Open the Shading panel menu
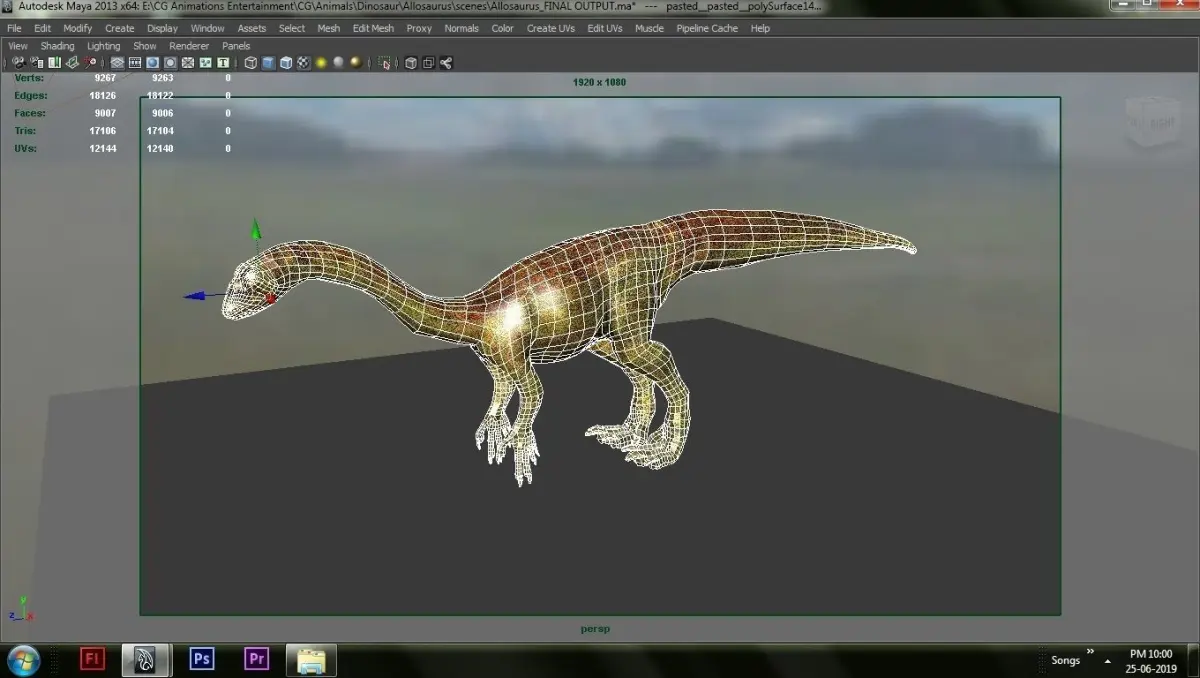1200x678 pixels. click(57, 46)
